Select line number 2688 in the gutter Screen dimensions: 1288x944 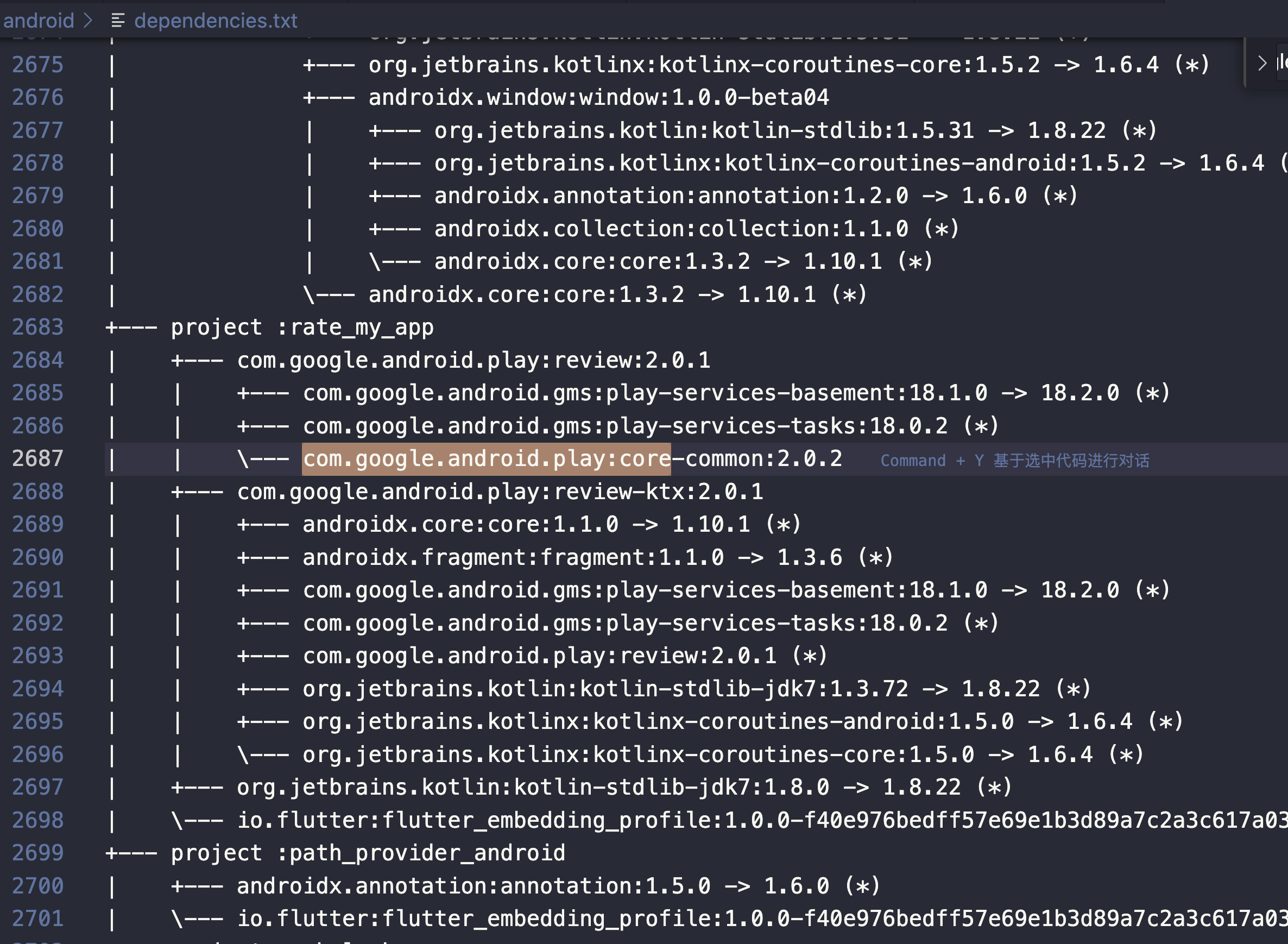coord(37,492)
